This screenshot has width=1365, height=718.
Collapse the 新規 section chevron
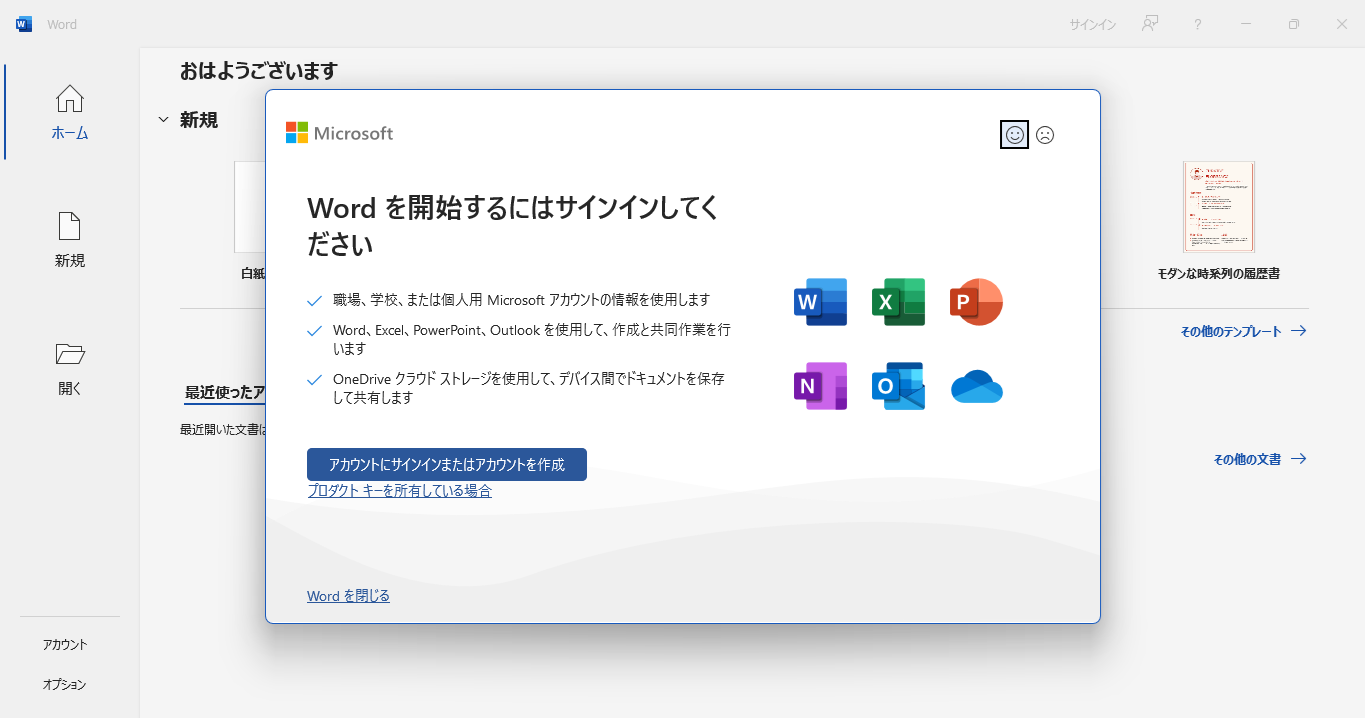(x=163, y=120)
